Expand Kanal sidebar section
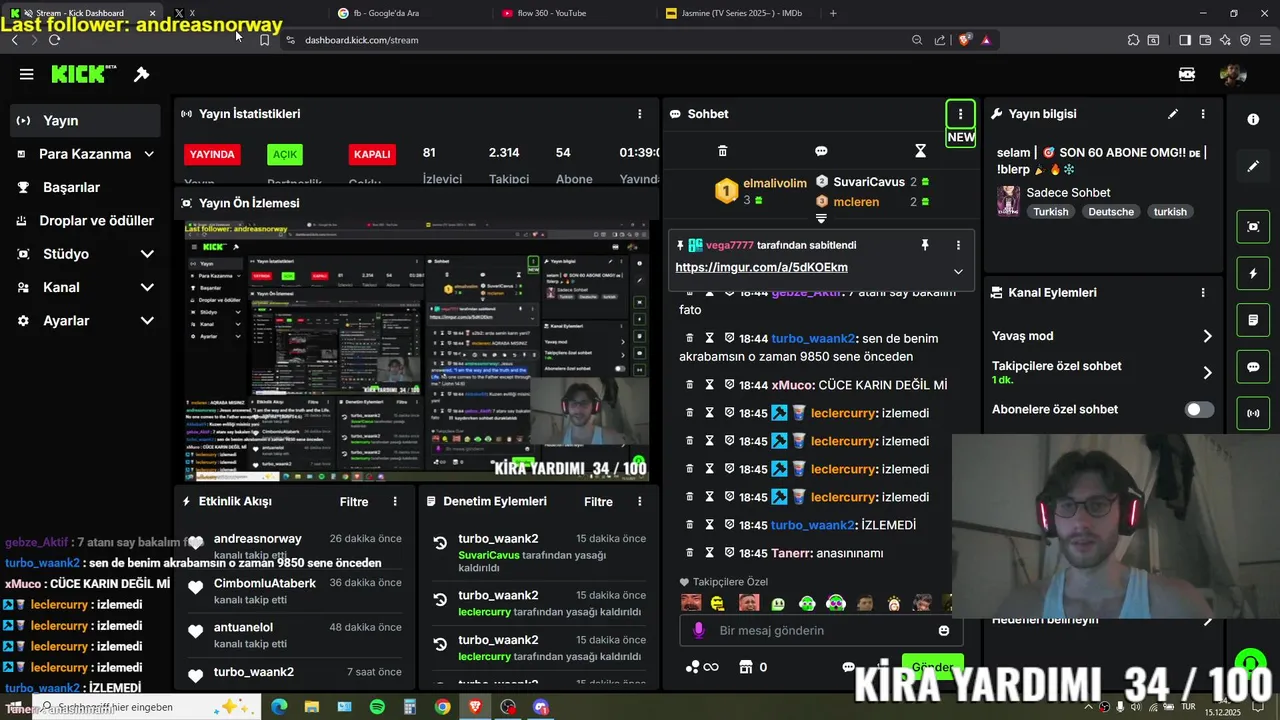Viewport: 1280px width, 720px height. point(147,287)
